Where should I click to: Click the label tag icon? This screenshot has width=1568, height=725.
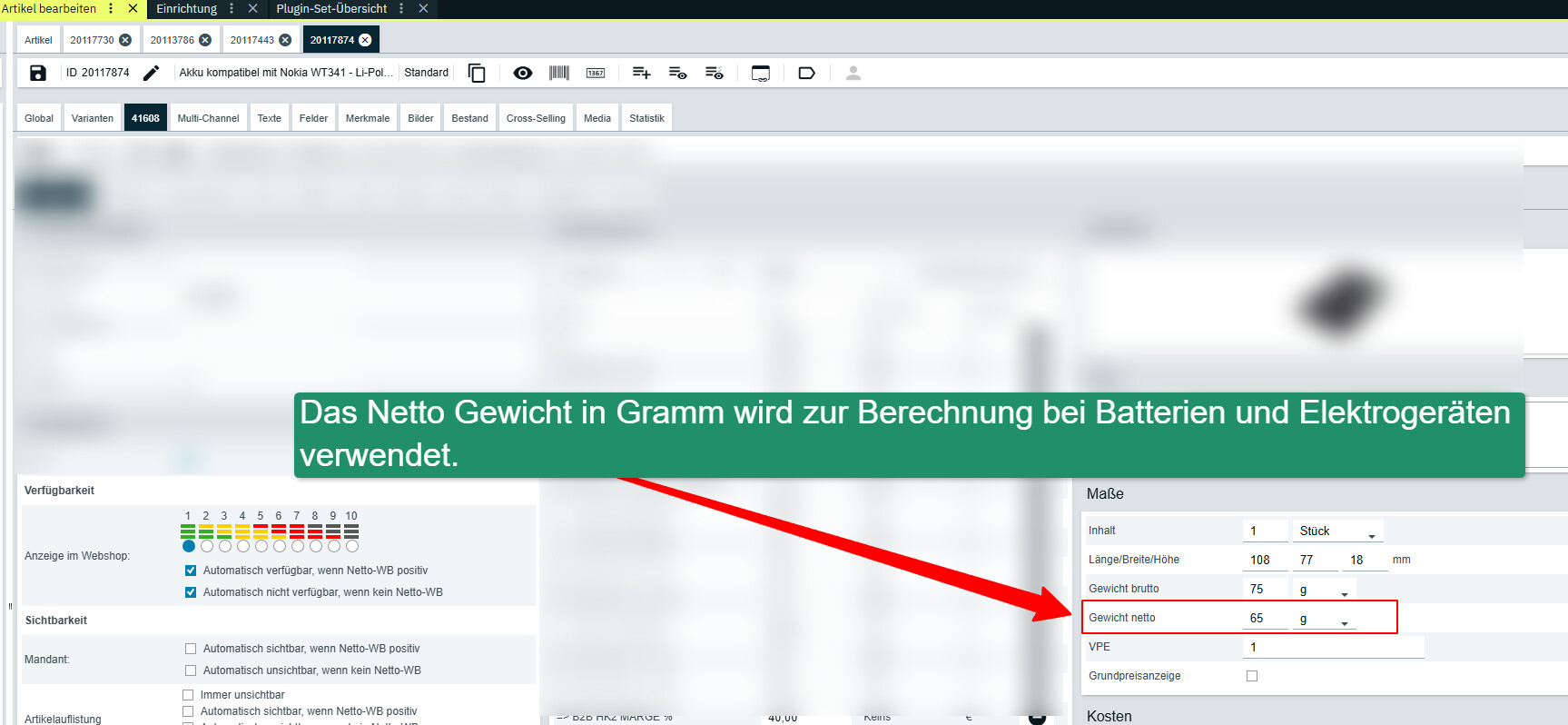806,73
